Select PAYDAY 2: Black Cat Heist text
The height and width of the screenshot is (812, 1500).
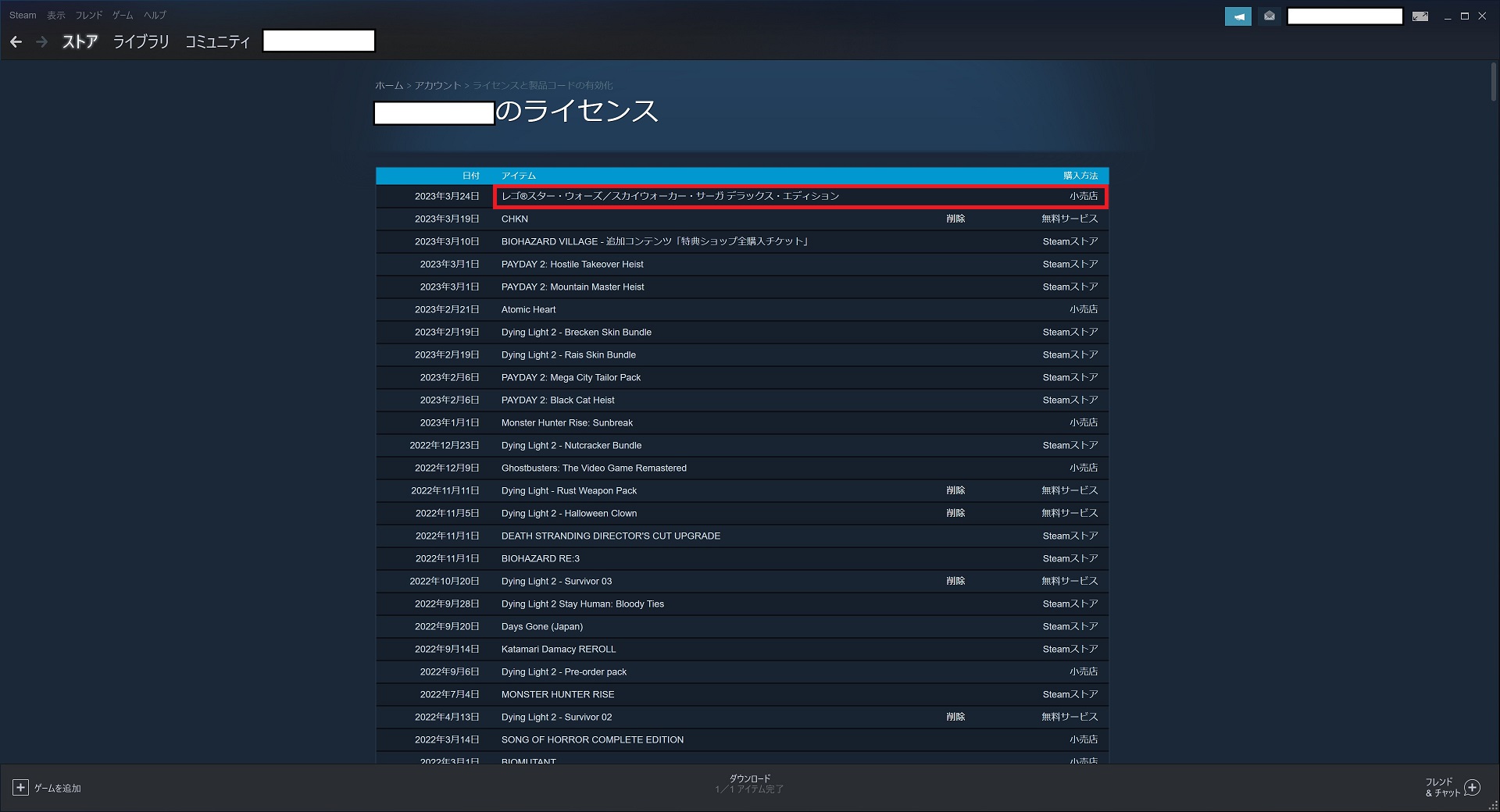pyautogui.click(x=558, y=400)
